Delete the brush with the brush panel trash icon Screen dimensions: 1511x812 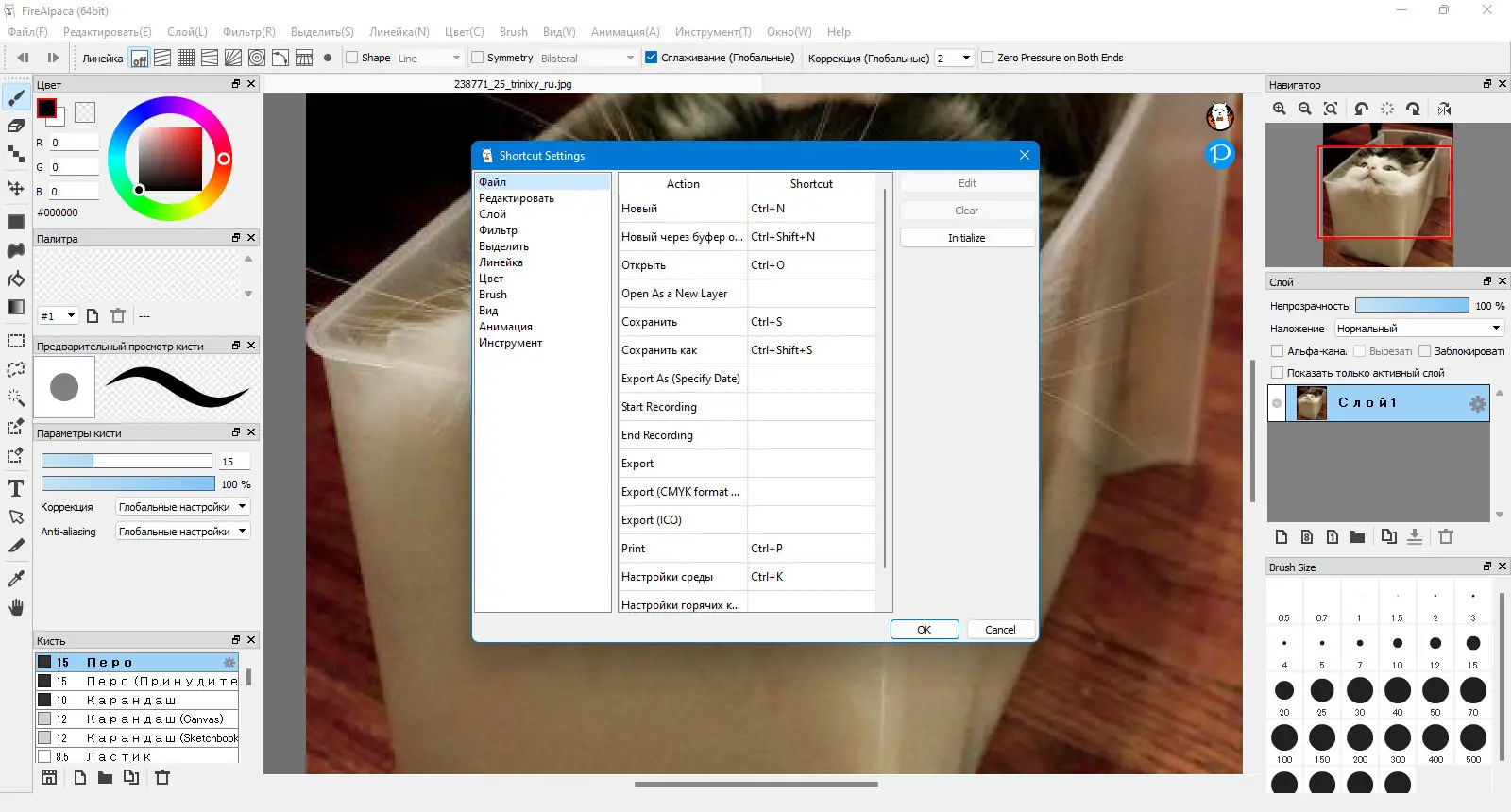click(162, 777)
